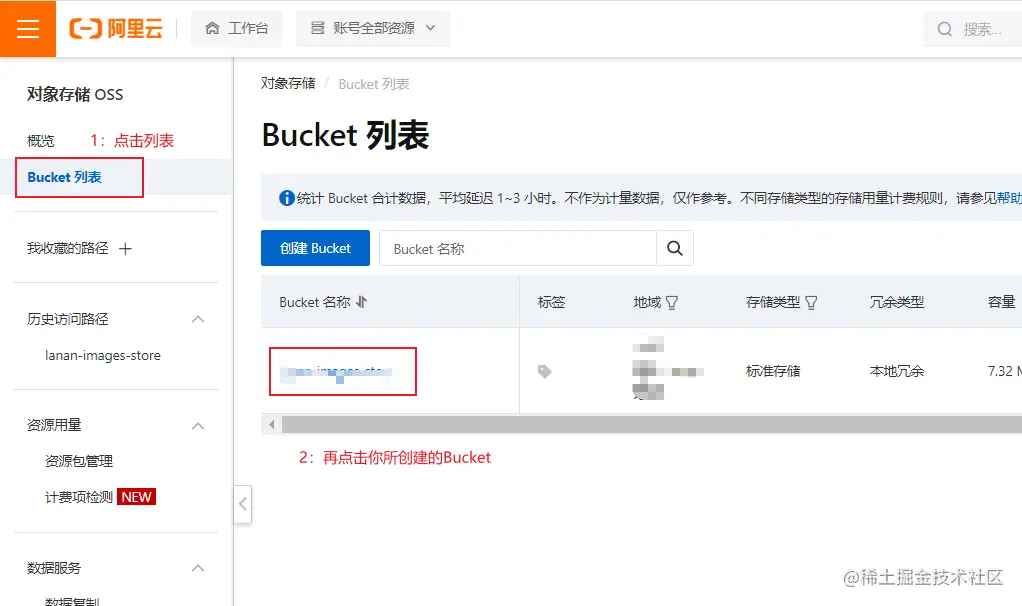Open the blurred bucket name link

336,372
